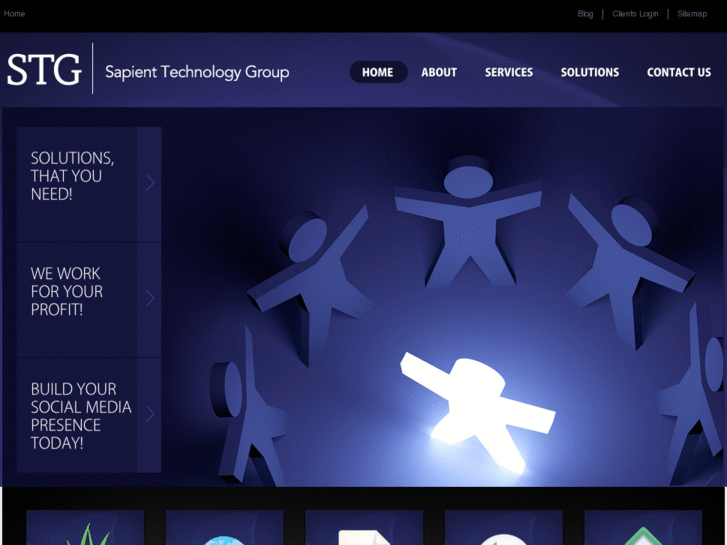Image resolution: width=727 pixels, height=545 pixels.
Task: Open the CONTACT US menu item
Action: coord(679,72)
